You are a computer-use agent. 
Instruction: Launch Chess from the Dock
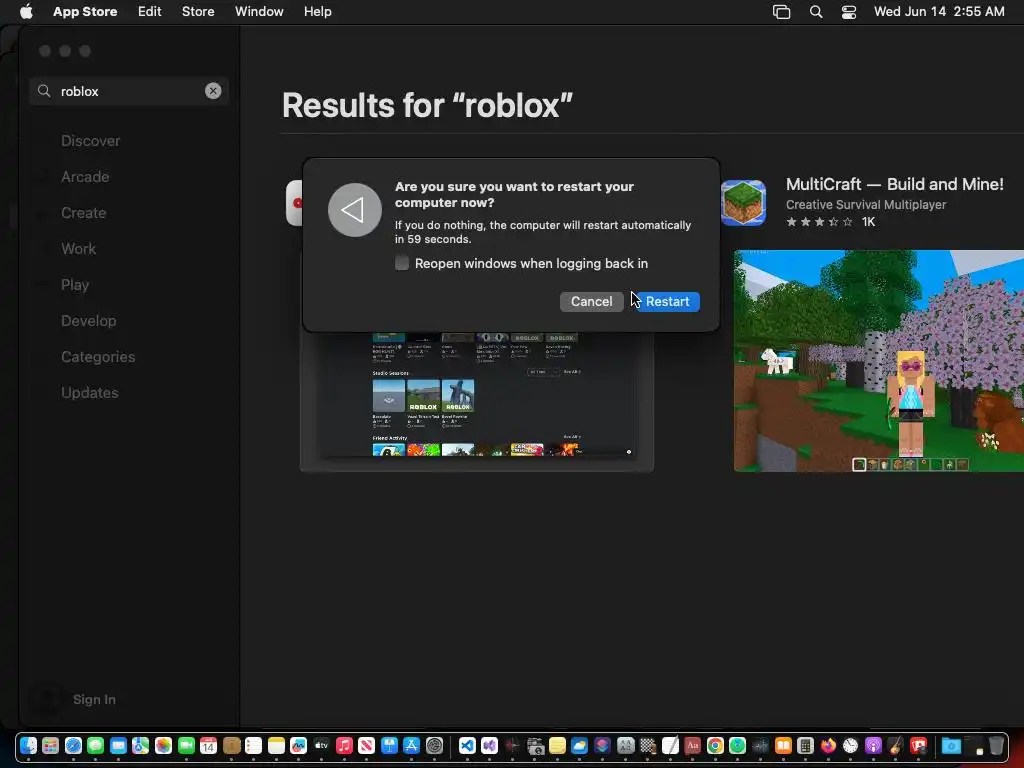pyautogui.click(x=648, y=745)
